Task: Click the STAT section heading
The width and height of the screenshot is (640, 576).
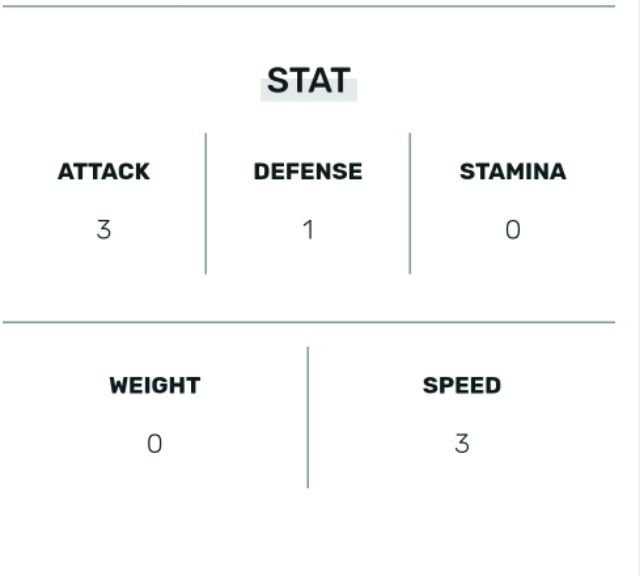Action: pyautogui.click(x=308, y=81)
